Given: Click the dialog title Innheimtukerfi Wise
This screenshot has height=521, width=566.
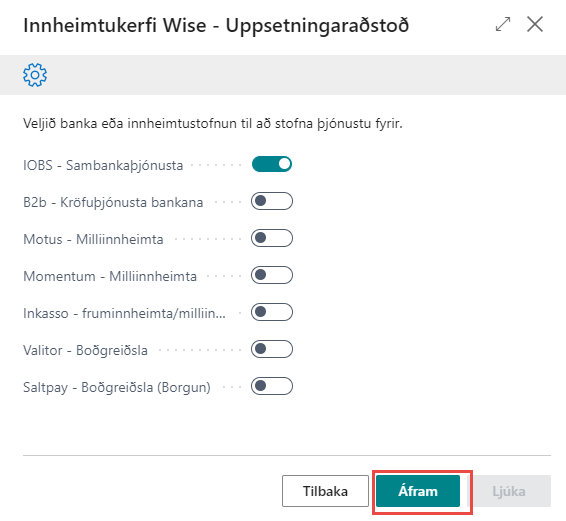Looking at the screenshot, I should [x=115, y=25].
